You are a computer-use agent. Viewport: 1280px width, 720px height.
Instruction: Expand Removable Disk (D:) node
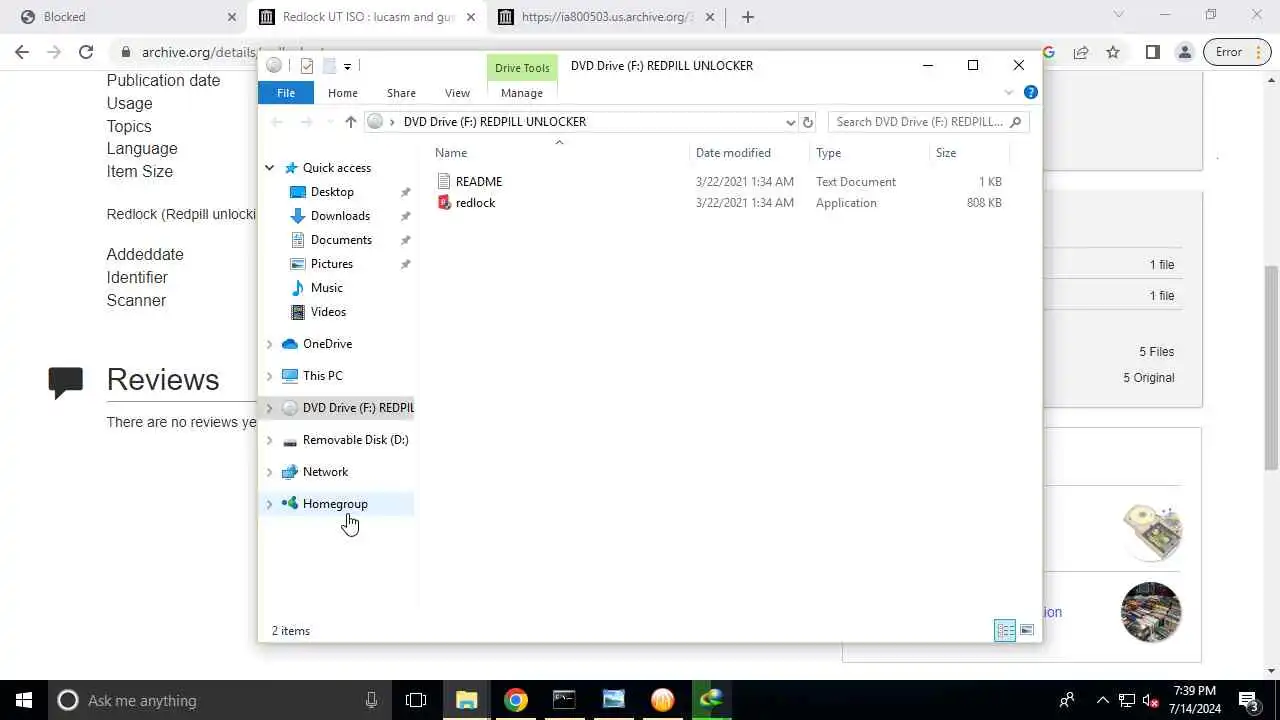click(269, 440)
